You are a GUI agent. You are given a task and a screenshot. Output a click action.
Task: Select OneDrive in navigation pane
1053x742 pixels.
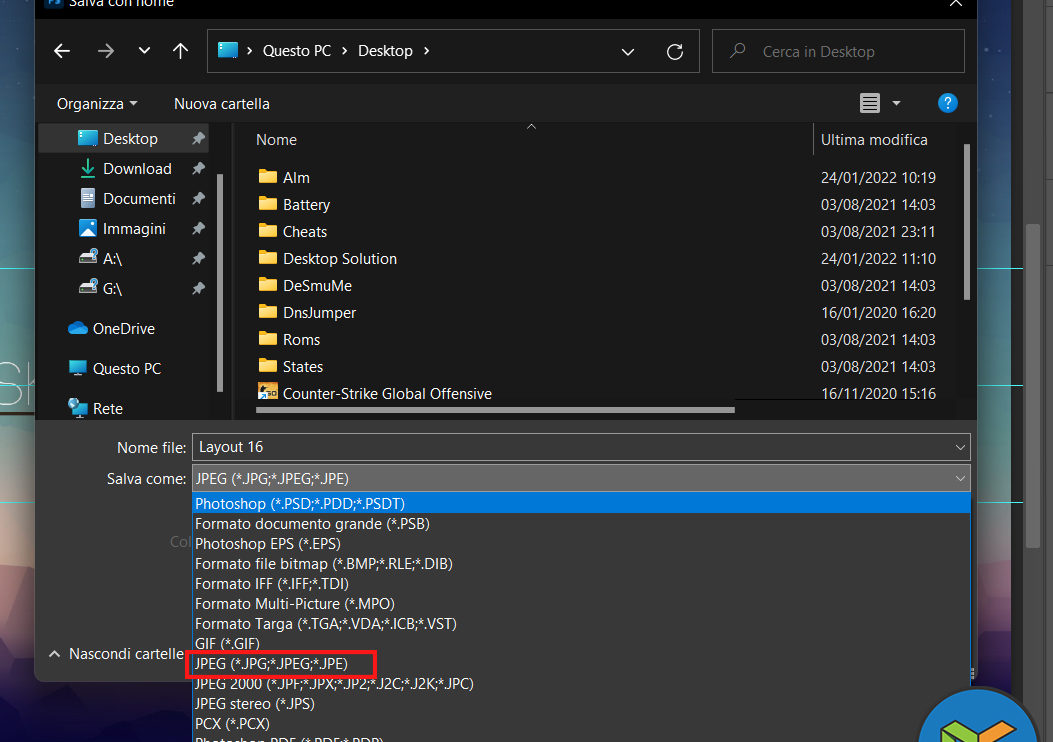click(123, 328)
